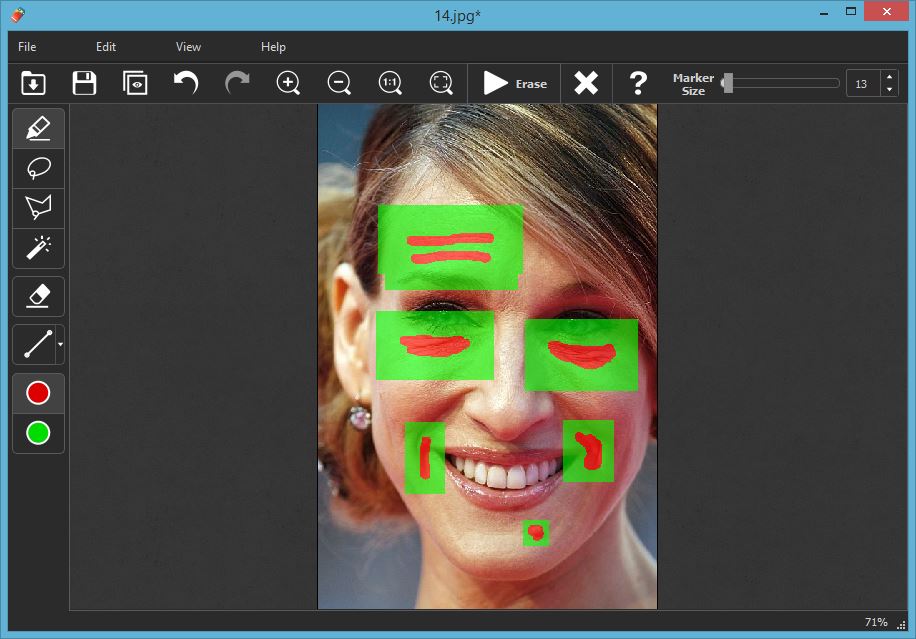
Task: Switch to the Eraser tool
Action: click(37, 296)
